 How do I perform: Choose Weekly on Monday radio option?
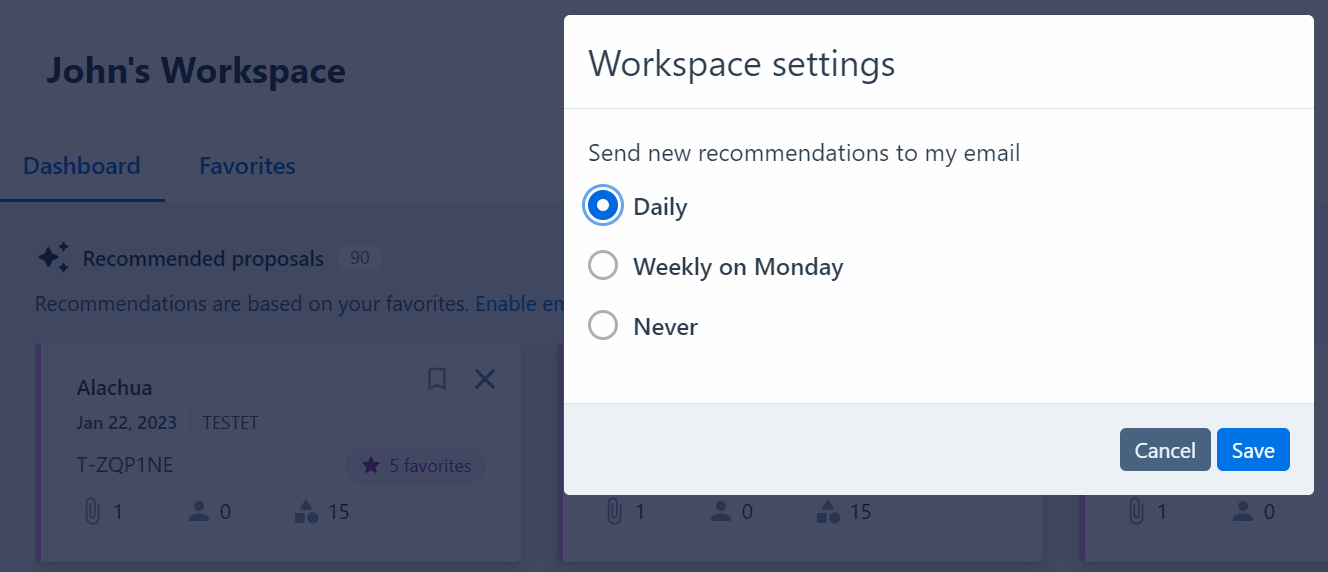[x=603, y=266]
